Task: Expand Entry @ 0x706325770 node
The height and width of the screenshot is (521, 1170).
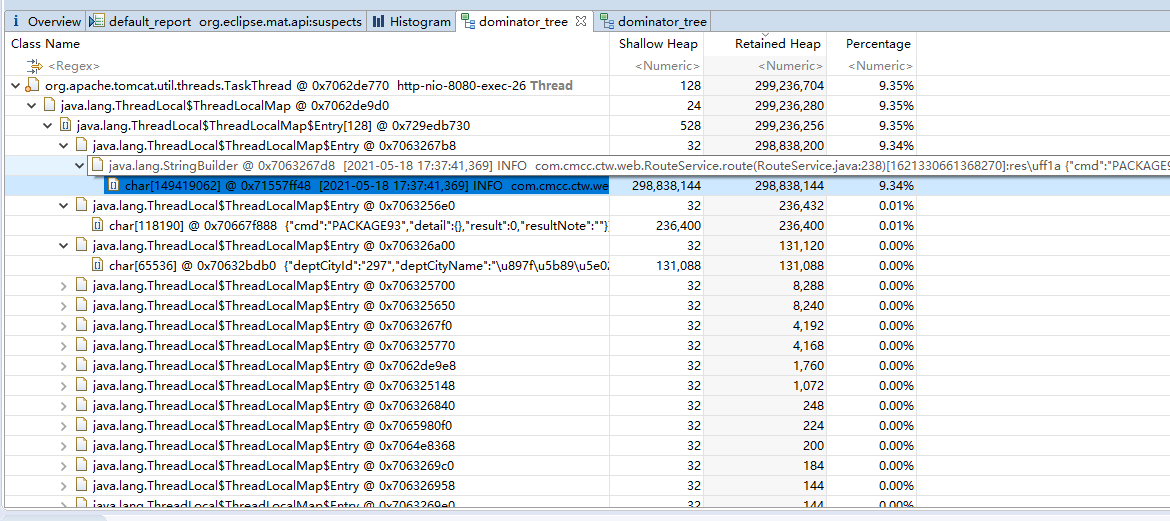Action: [x=63, y=346]
